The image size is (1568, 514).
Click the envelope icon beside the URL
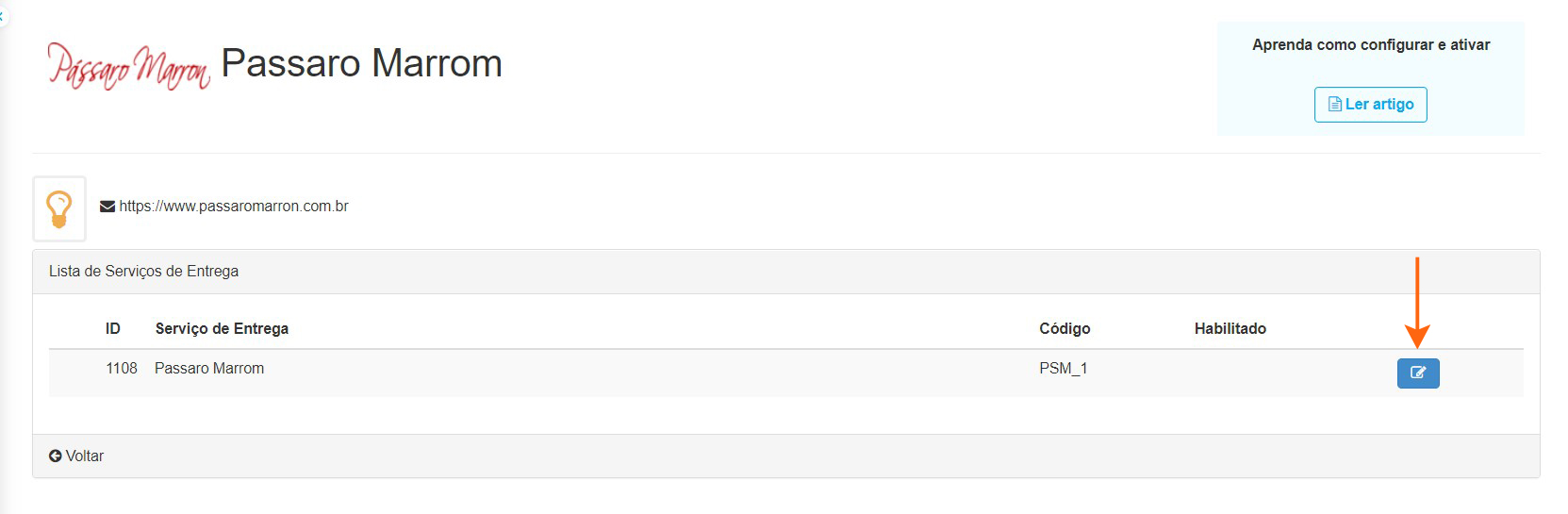point(107,207)
